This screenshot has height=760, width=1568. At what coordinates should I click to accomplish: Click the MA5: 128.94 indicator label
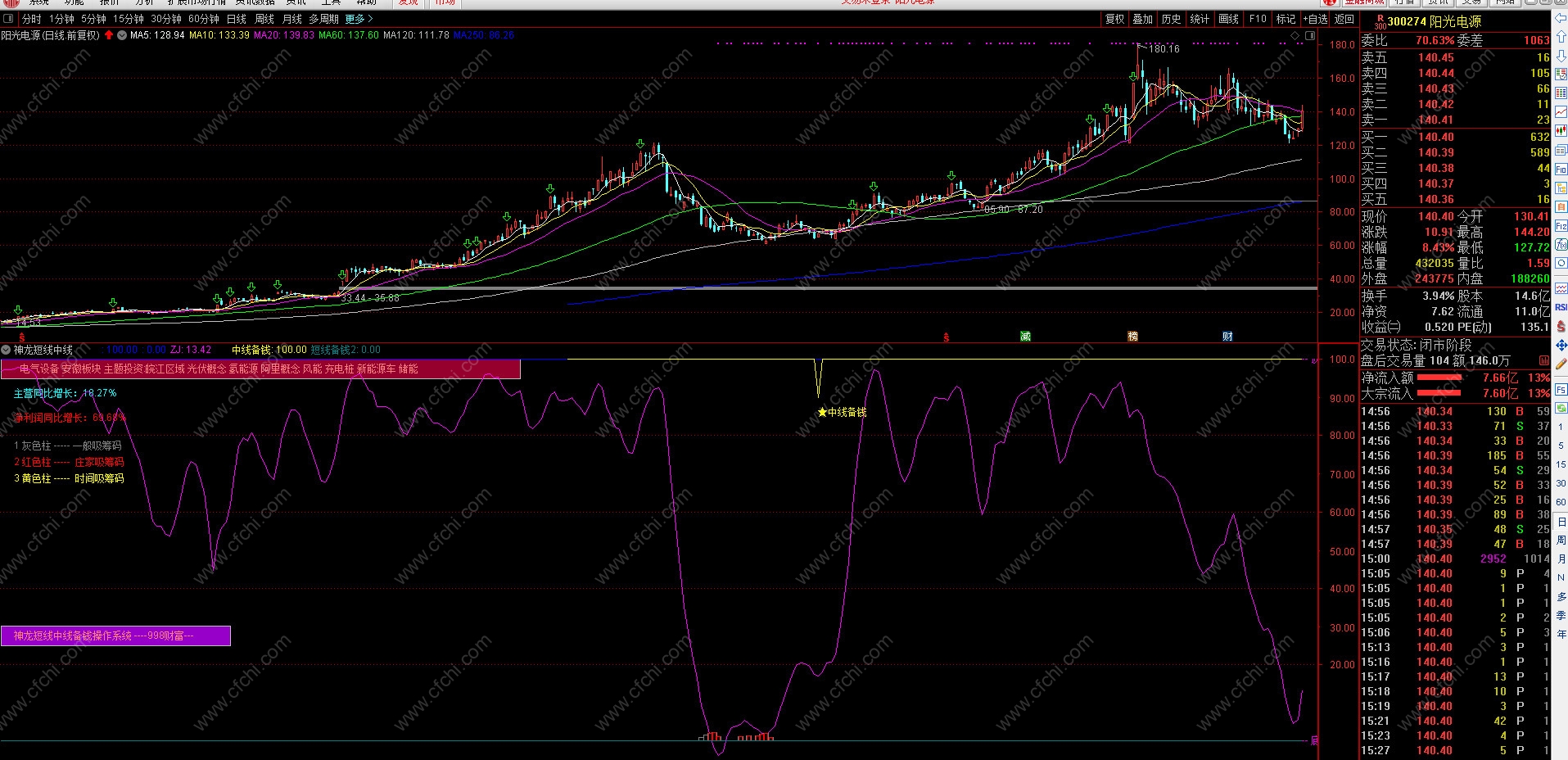point(157,35)
